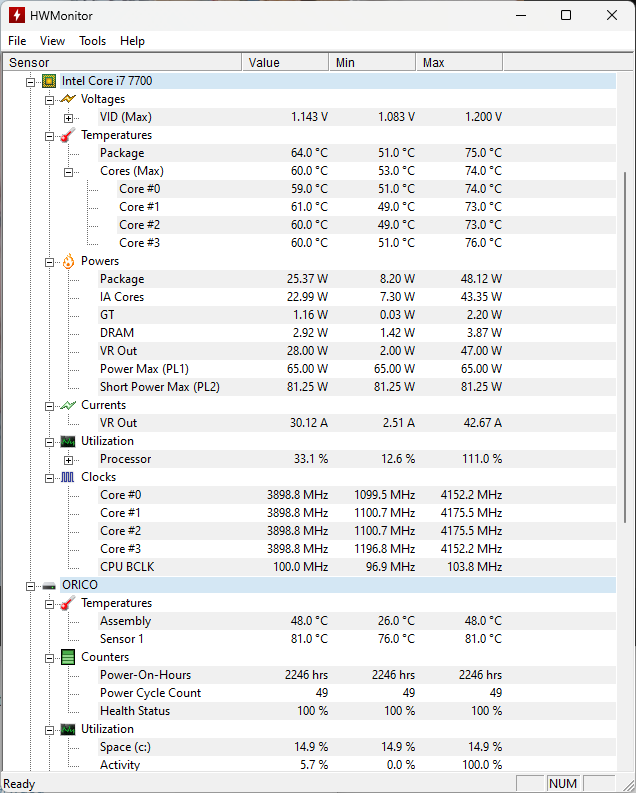This screenshot has height=793, width=636.
Task: Open the Tools menu
Action: (x=92, y=41)
